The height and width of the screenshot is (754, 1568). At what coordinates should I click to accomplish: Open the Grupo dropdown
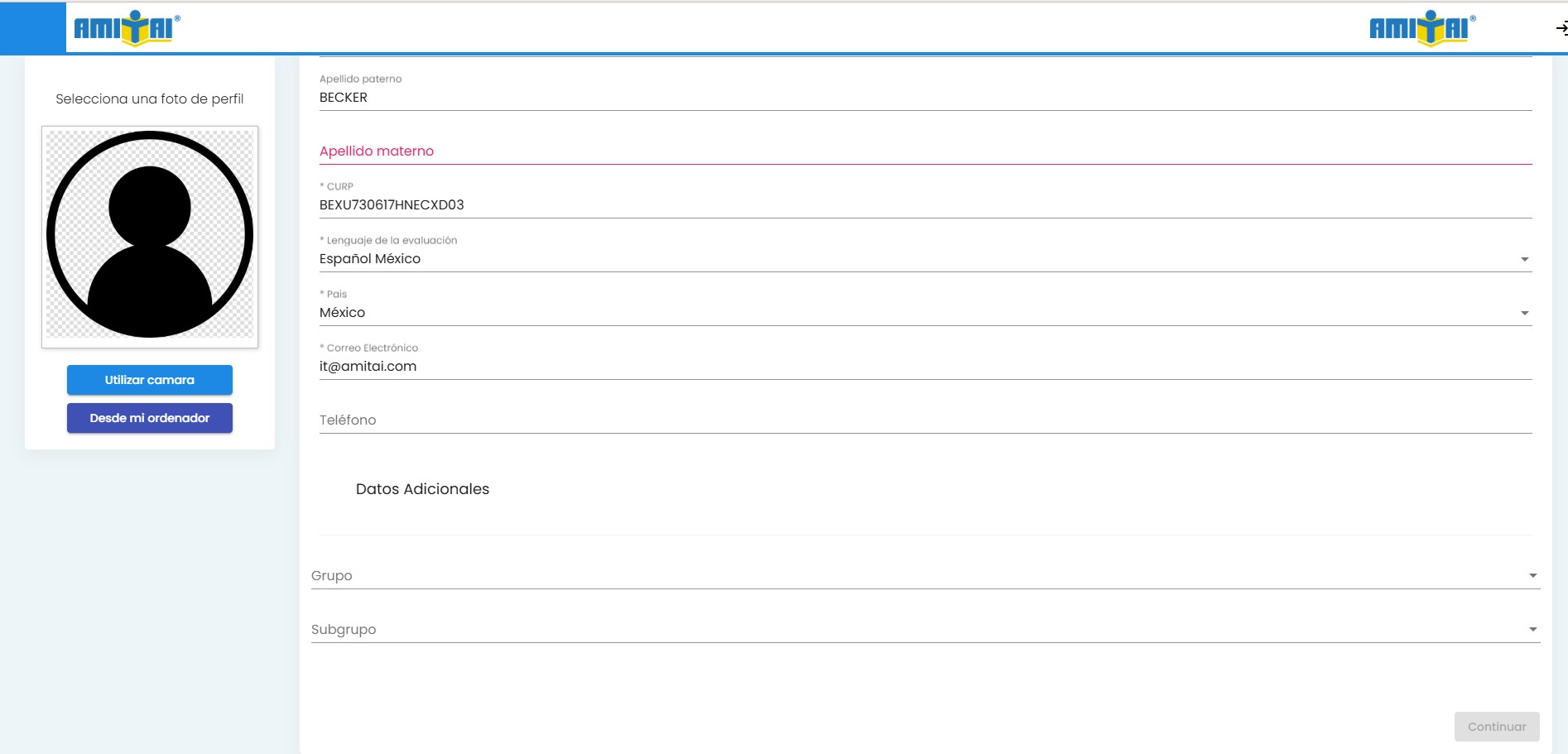click(924, 576)
